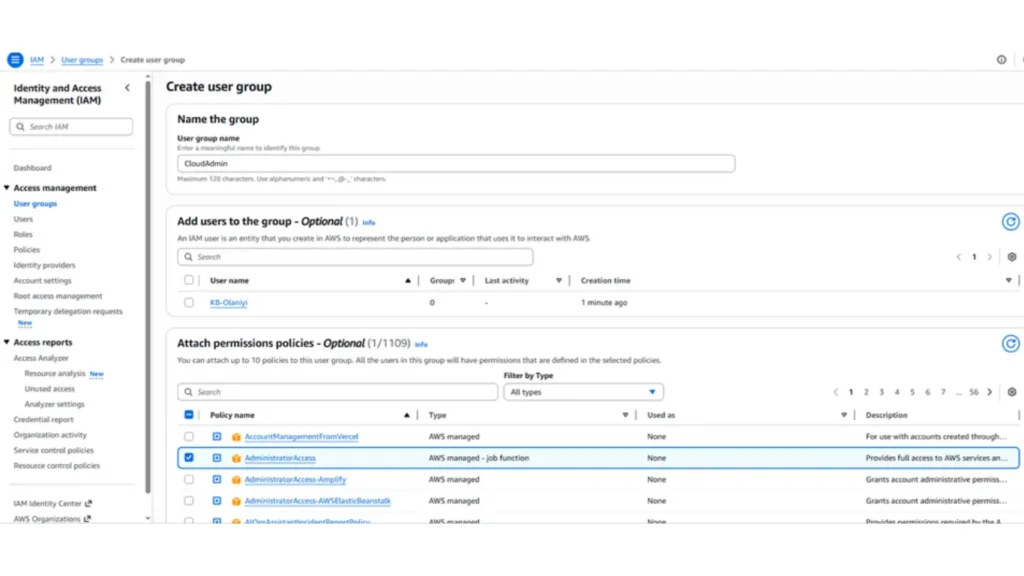
Task: Click the info icon in top right corner
Action: pos(1001,60)
